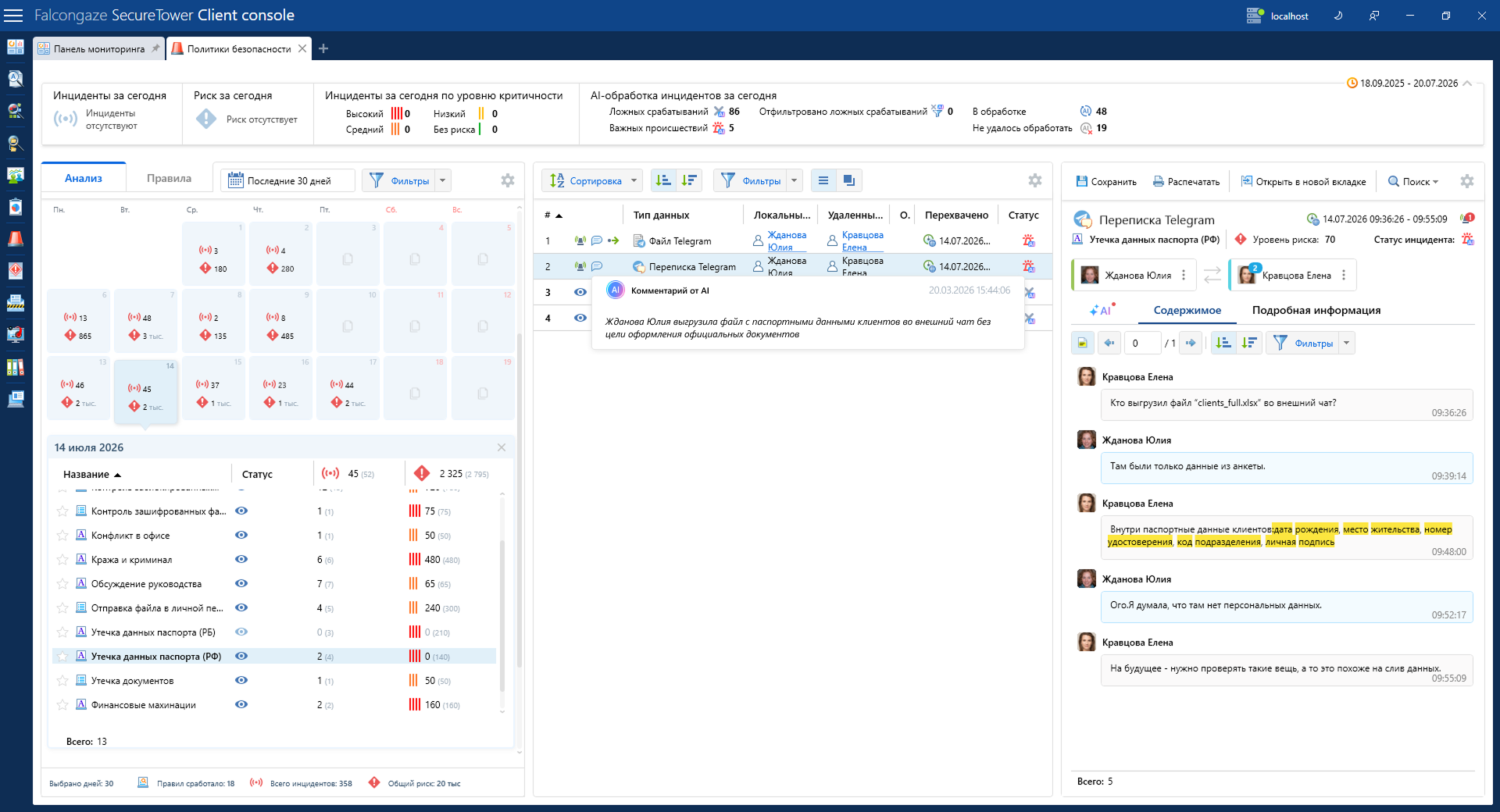Sort chat messages ascending
The height and width of the screenshot is (812, 1500).
[1223, 343]
